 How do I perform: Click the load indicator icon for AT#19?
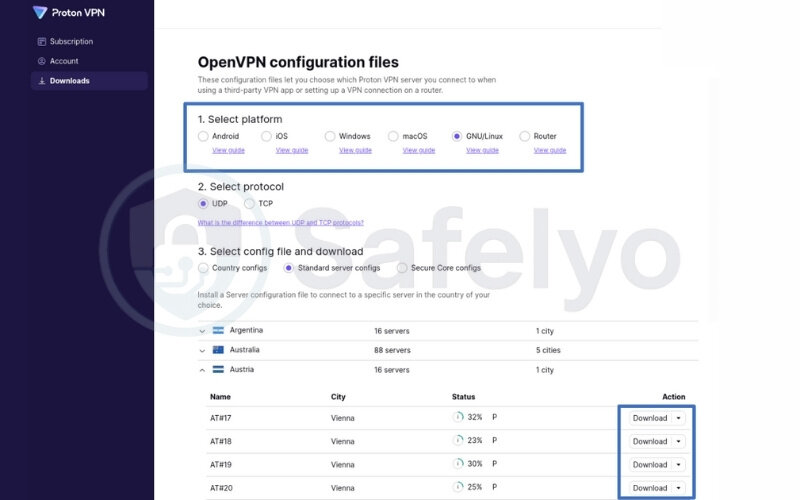458,463
